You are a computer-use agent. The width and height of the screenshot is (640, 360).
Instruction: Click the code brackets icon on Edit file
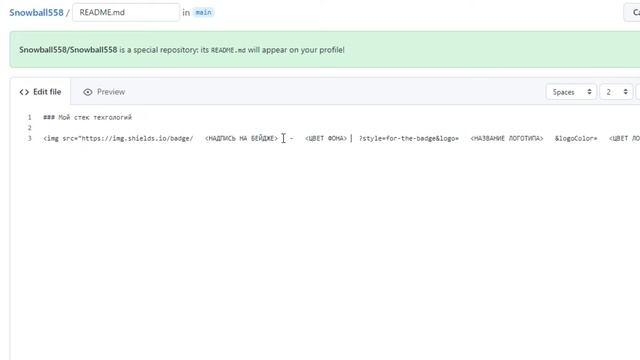(24, 92)
